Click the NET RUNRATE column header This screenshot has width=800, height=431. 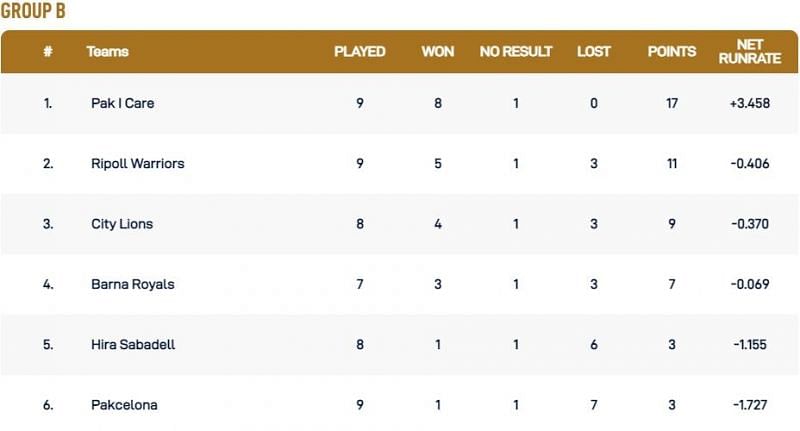tap(749, 52)
